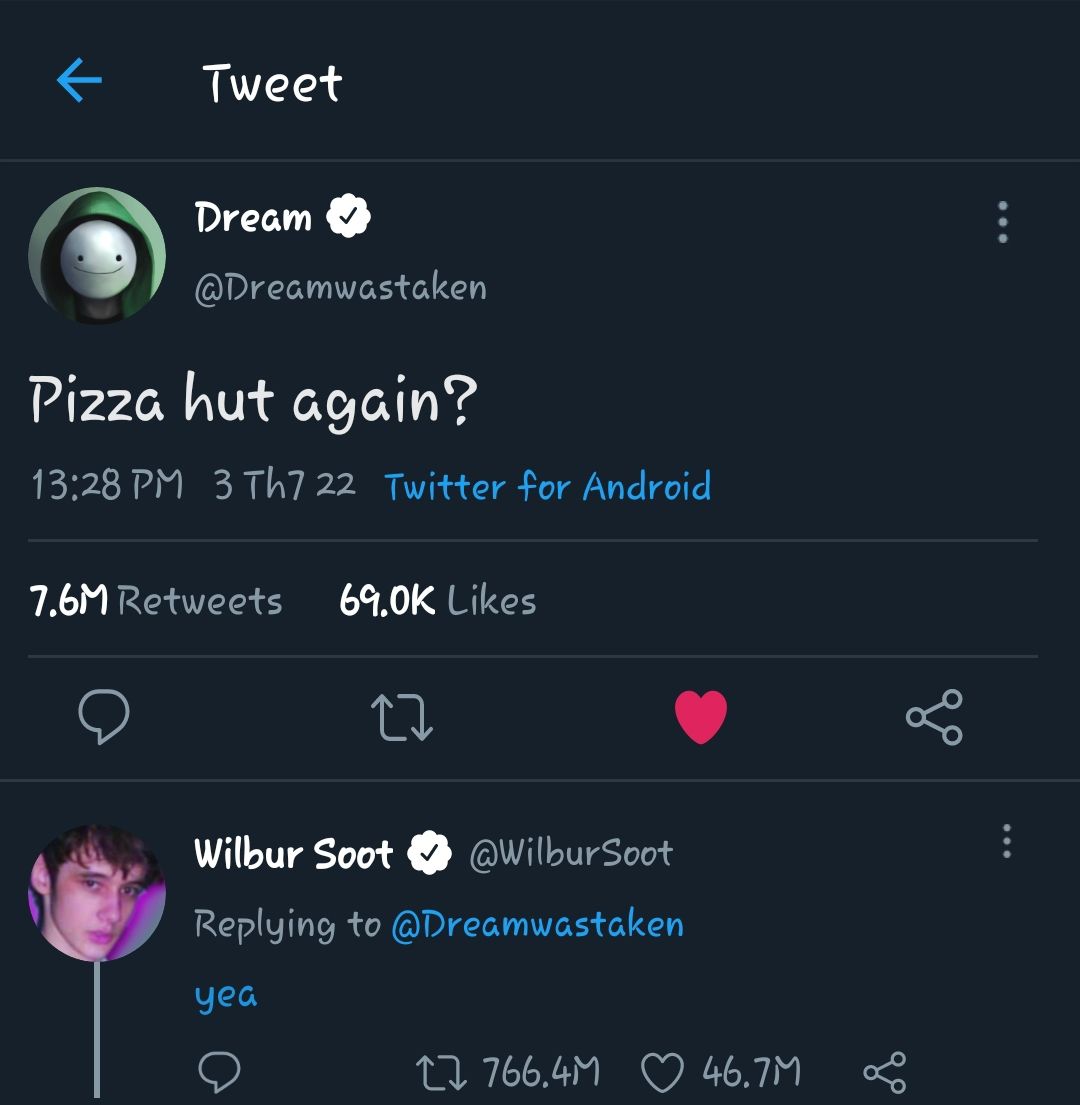Image resolution: width=1080 pixels, height=1105 pixels.
Task: Retweet Dream's Pizza hut tweet
Action: pos(402,718)
